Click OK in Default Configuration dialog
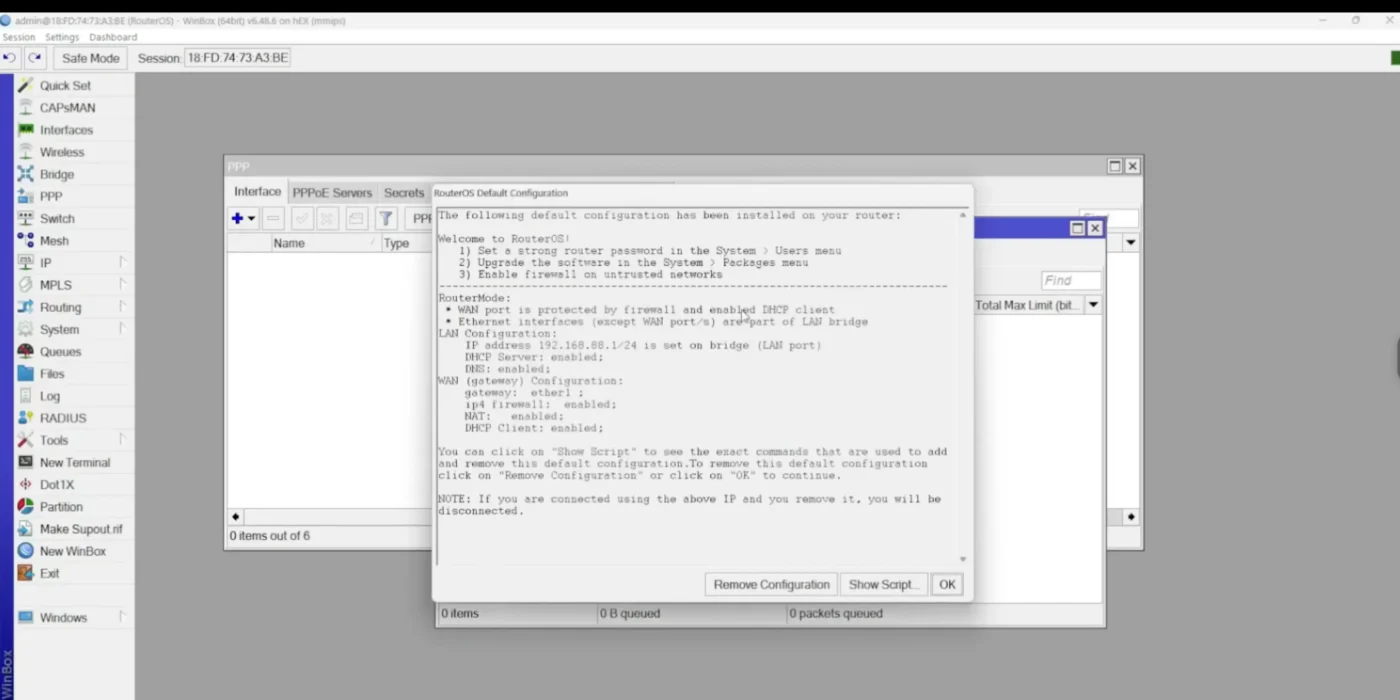The height and width of the screenshot is (700, 1400). tap(947, 585)
